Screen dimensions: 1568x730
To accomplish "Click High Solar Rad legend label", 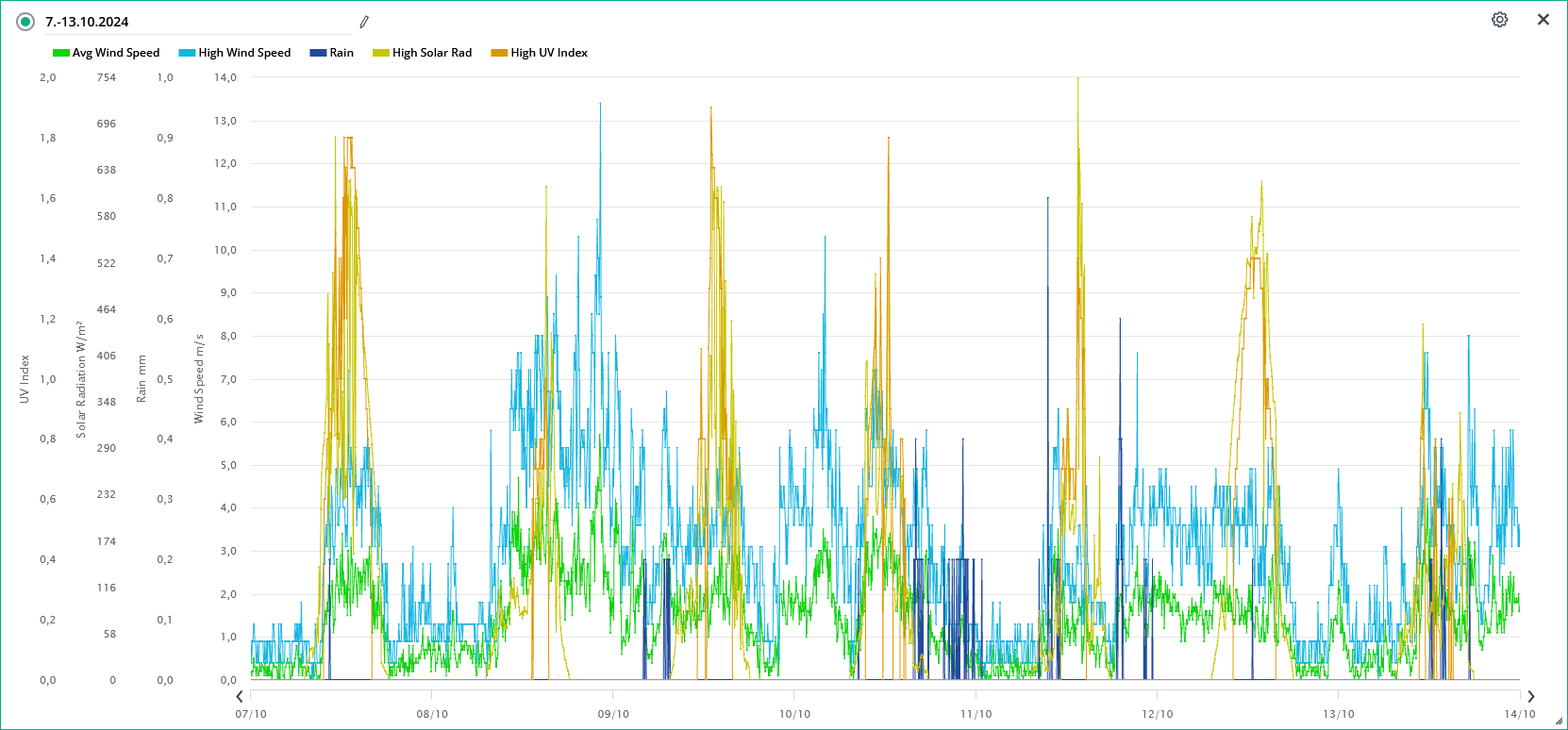I will pos(432,53).
